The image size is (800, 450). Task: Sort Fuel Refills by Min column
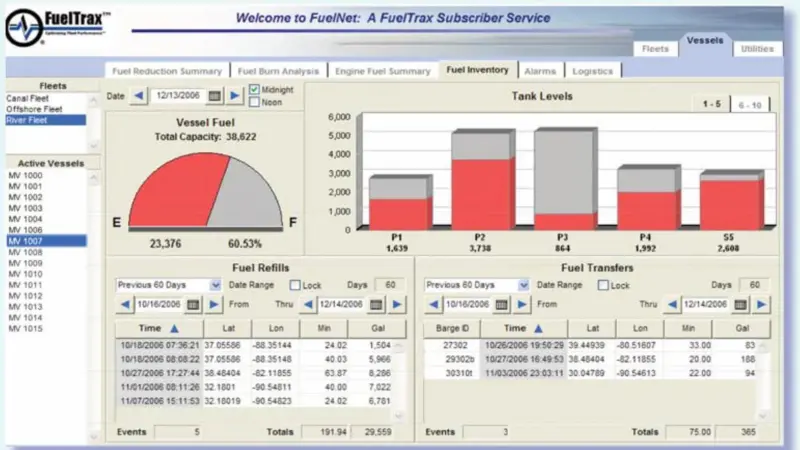point(324,329)
